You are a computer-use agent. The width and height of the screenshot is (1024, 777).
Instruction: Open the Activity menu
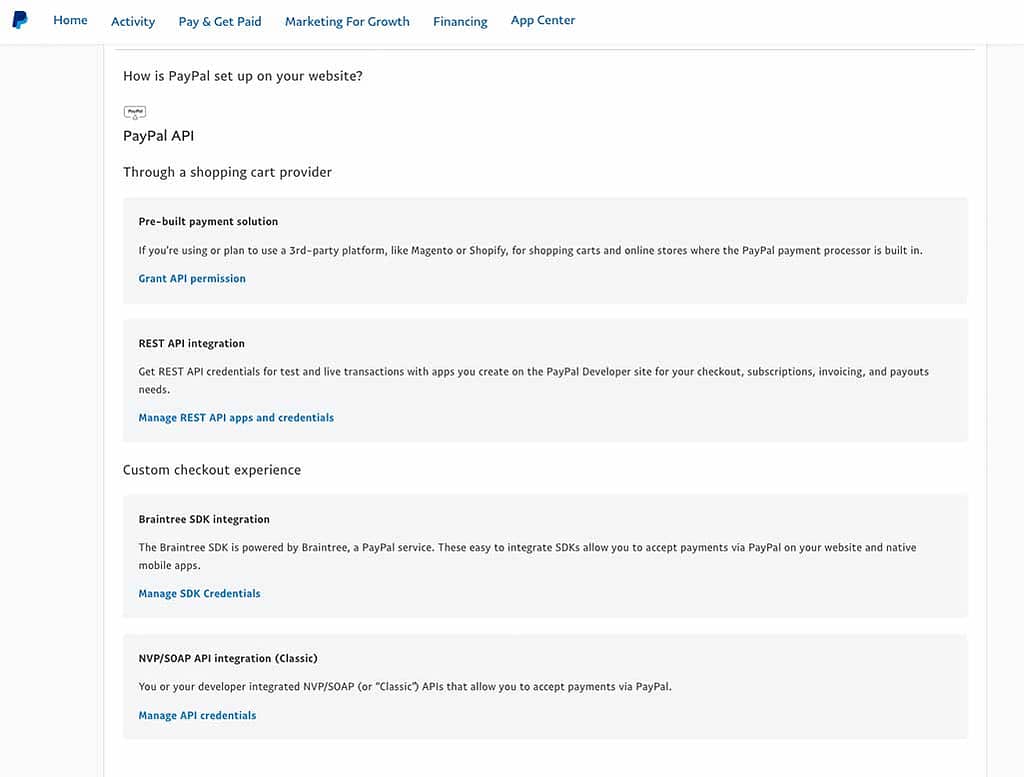pyautogui.click(x=133, y=22)
